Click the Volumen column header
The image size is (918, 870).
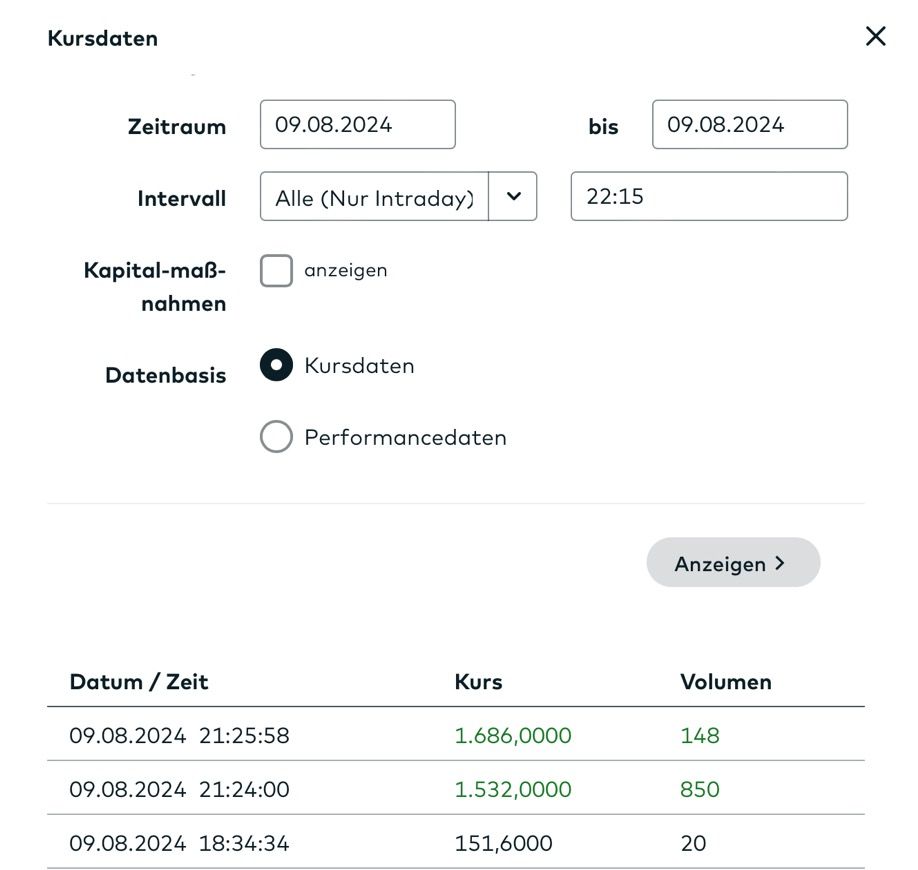[725, 682]
